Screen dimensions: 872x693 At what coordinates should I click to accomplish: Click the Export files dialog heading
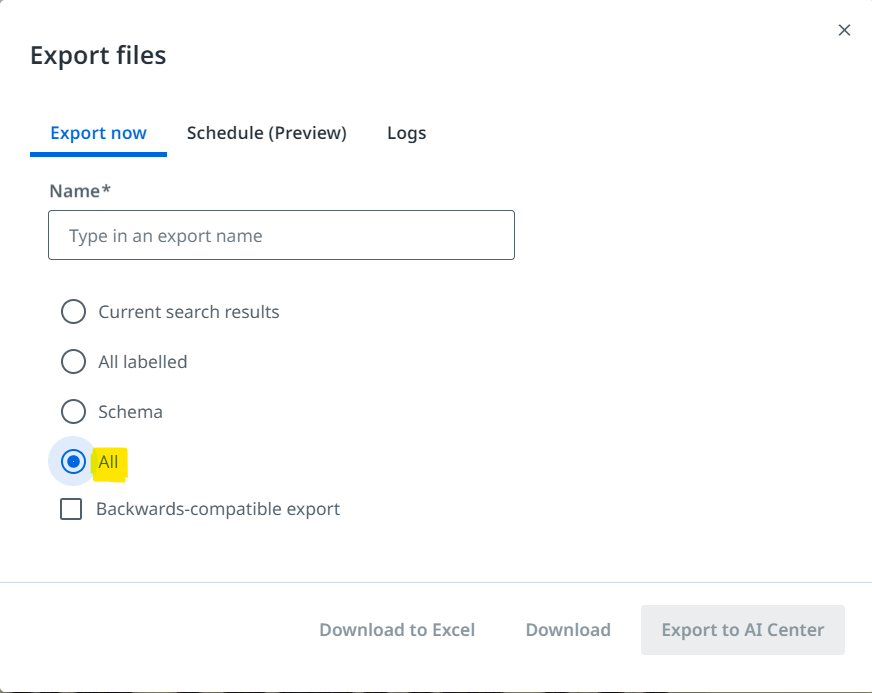click(x=98, y=55)
